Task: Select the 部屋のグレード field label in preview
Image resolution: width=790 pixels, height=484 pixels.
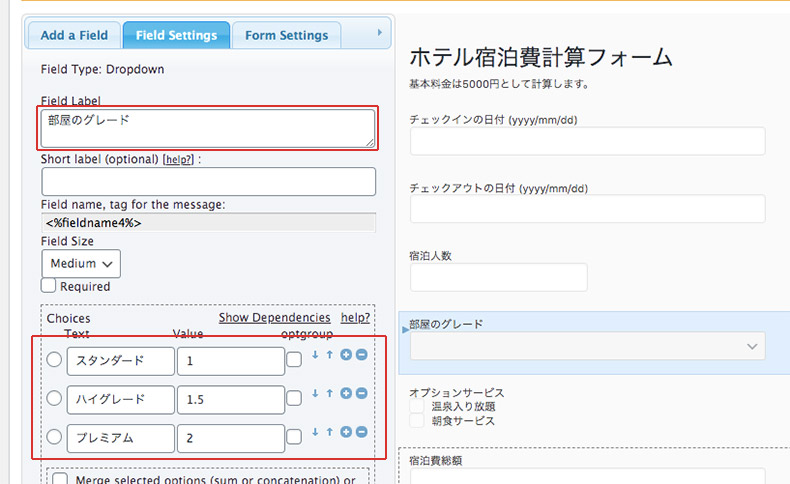Action: click(446, 324)
